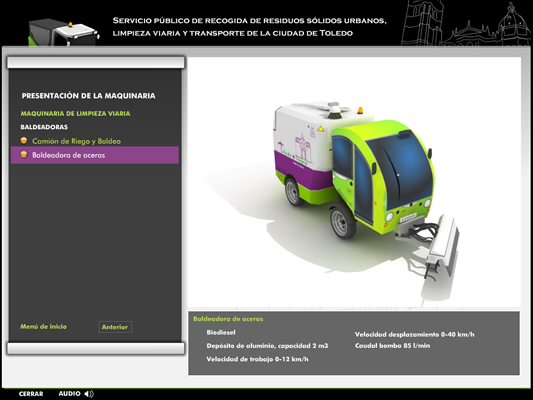Image resolution: width=533 pixels, height=400 pixels.
Task: Close the presentation with CERRAR
Action: 31,394
